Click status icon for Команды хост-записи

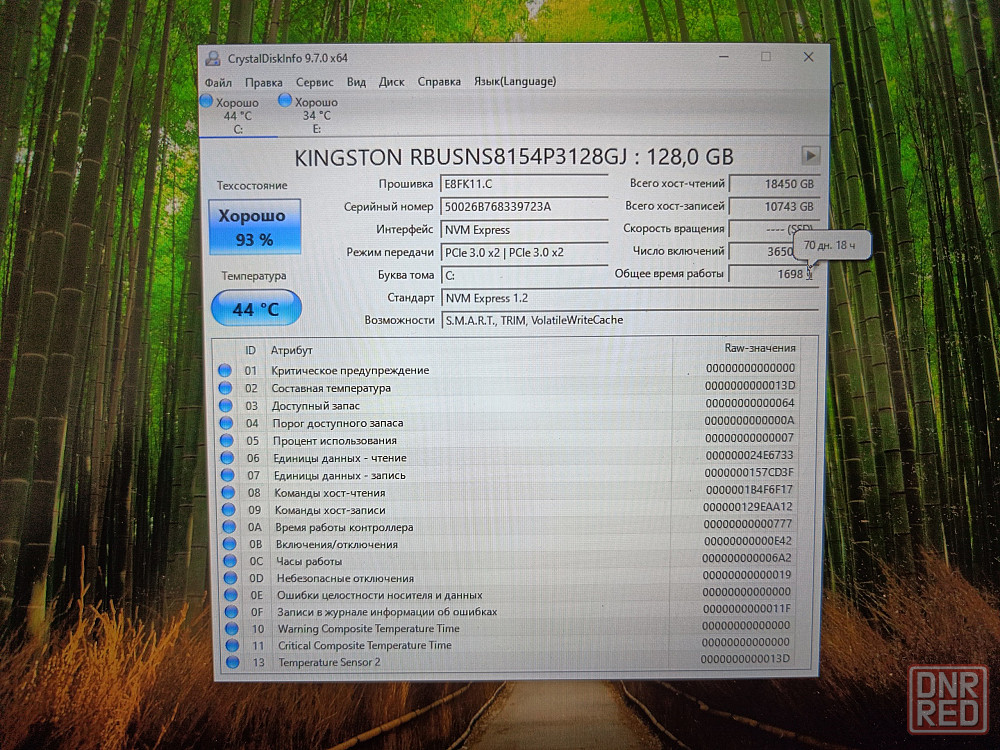coord(229,510)
